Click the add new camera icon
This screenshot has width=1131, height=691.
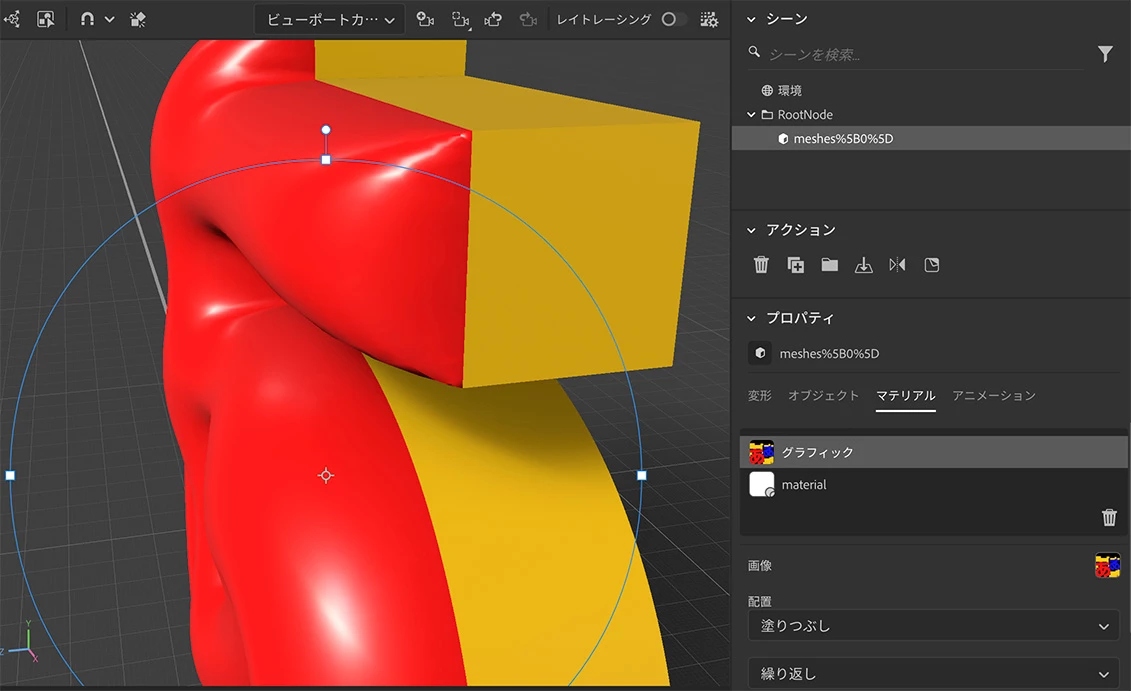[x=426, y=19]
